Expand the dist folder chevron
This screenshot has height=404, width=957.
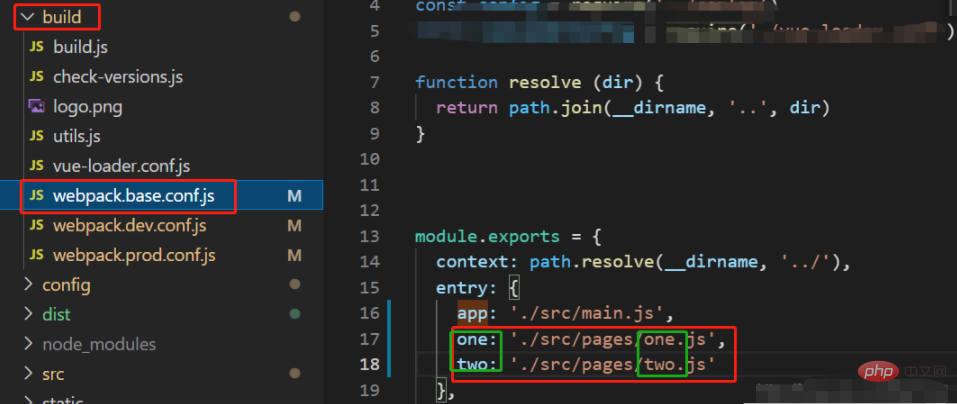tap(27, 314)
